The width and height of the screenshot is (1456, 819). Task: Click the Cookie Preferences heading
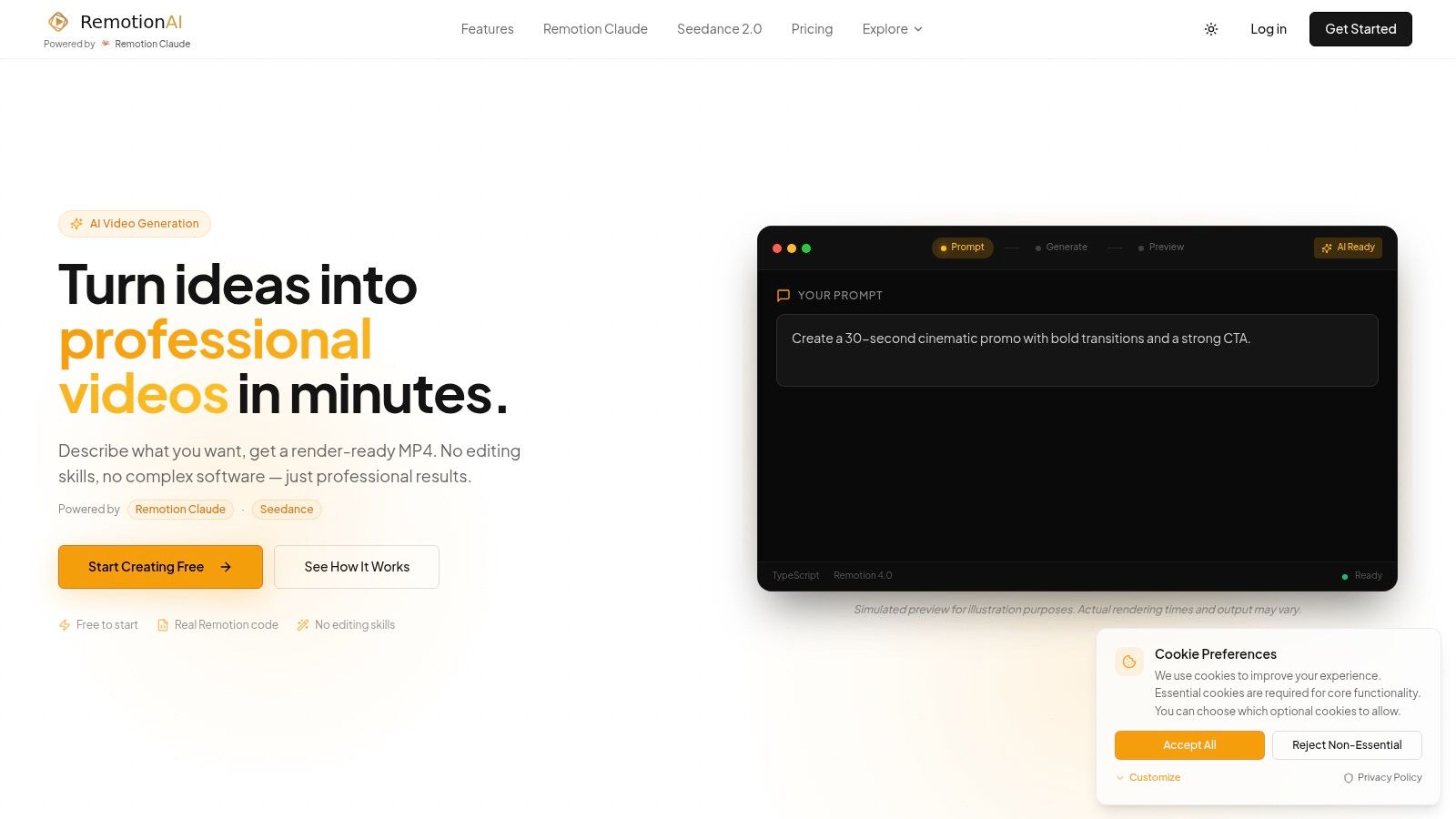click(1216, 654)
